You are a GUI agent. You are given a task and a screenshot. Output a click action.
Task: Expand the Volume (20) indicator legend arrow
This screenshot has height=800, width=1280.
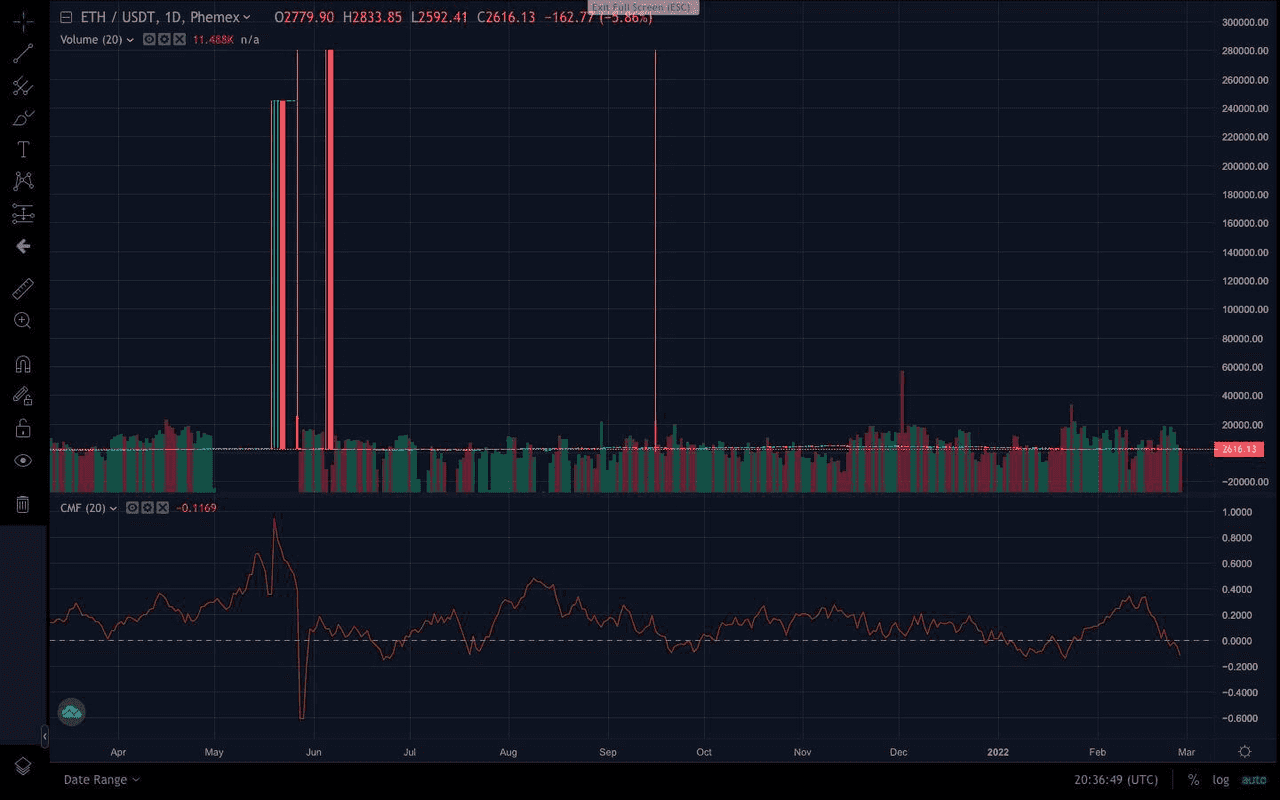[x=130, y=40]
